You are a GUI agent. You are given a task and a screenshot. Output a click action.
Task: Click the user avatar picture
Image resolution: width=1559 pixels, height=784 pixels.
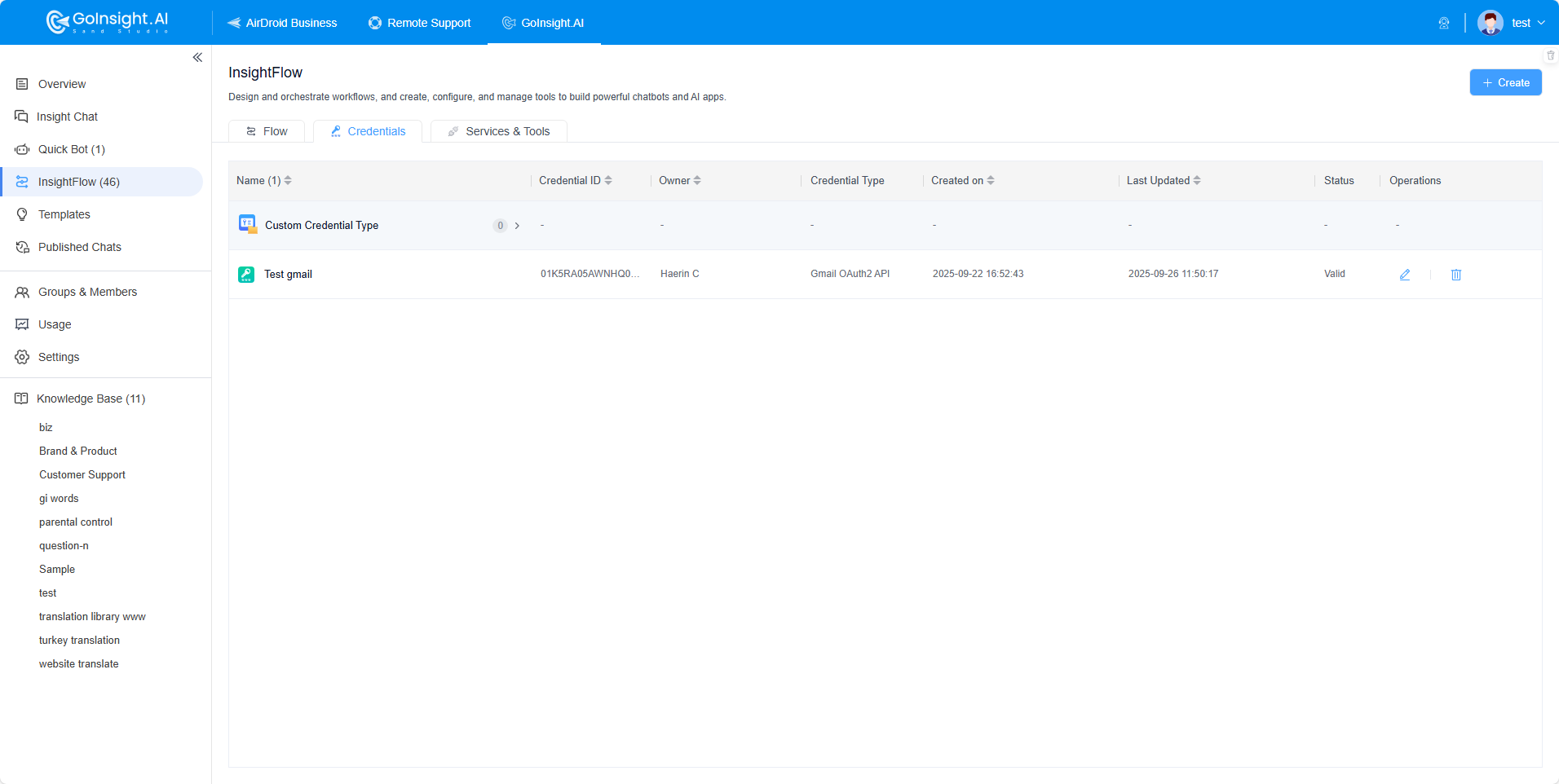click(1491, 23)
